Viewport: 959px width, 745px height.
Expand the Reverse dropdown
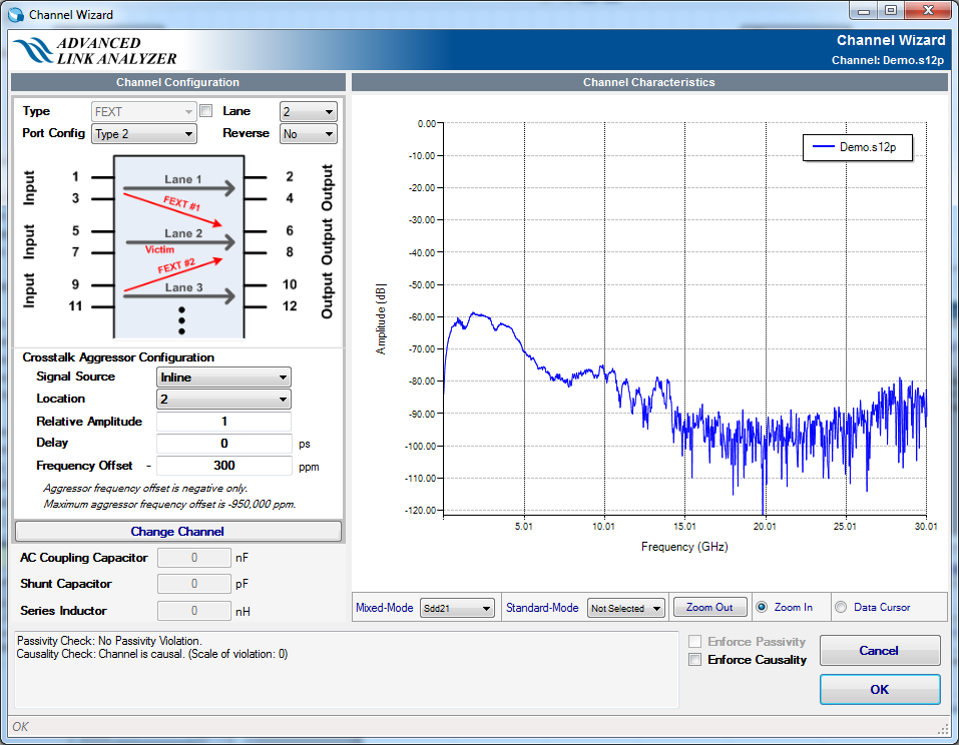tap(308, 134)
